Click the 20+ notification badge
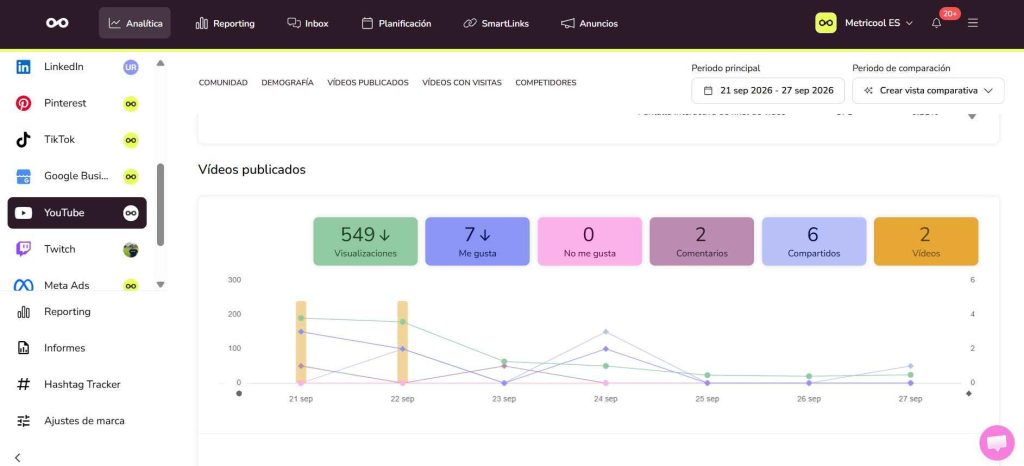This screenshot has width=1024, height=466. [950, 14]
